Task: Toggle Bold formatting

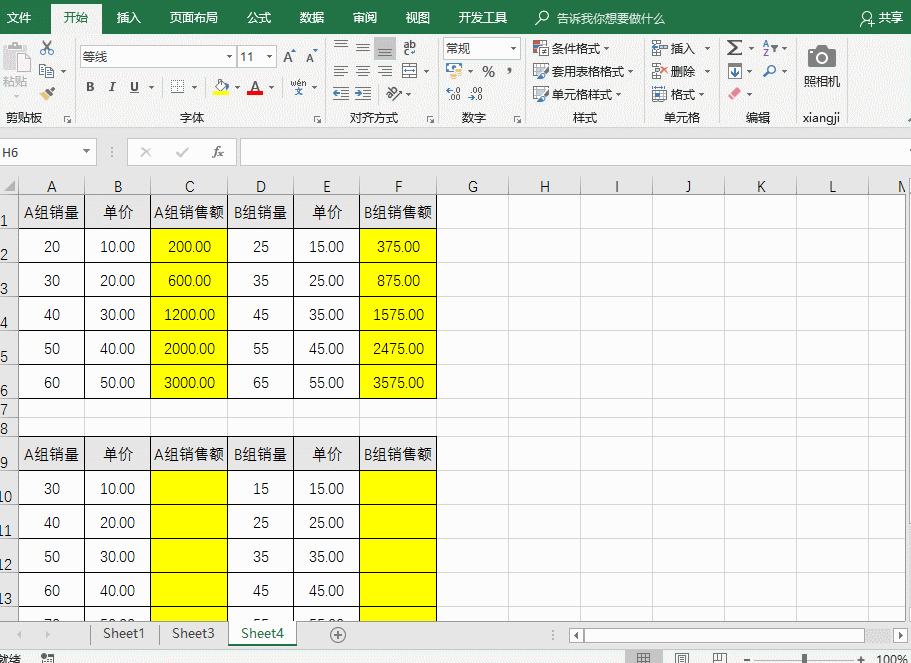Action: [x=90, y=87]
